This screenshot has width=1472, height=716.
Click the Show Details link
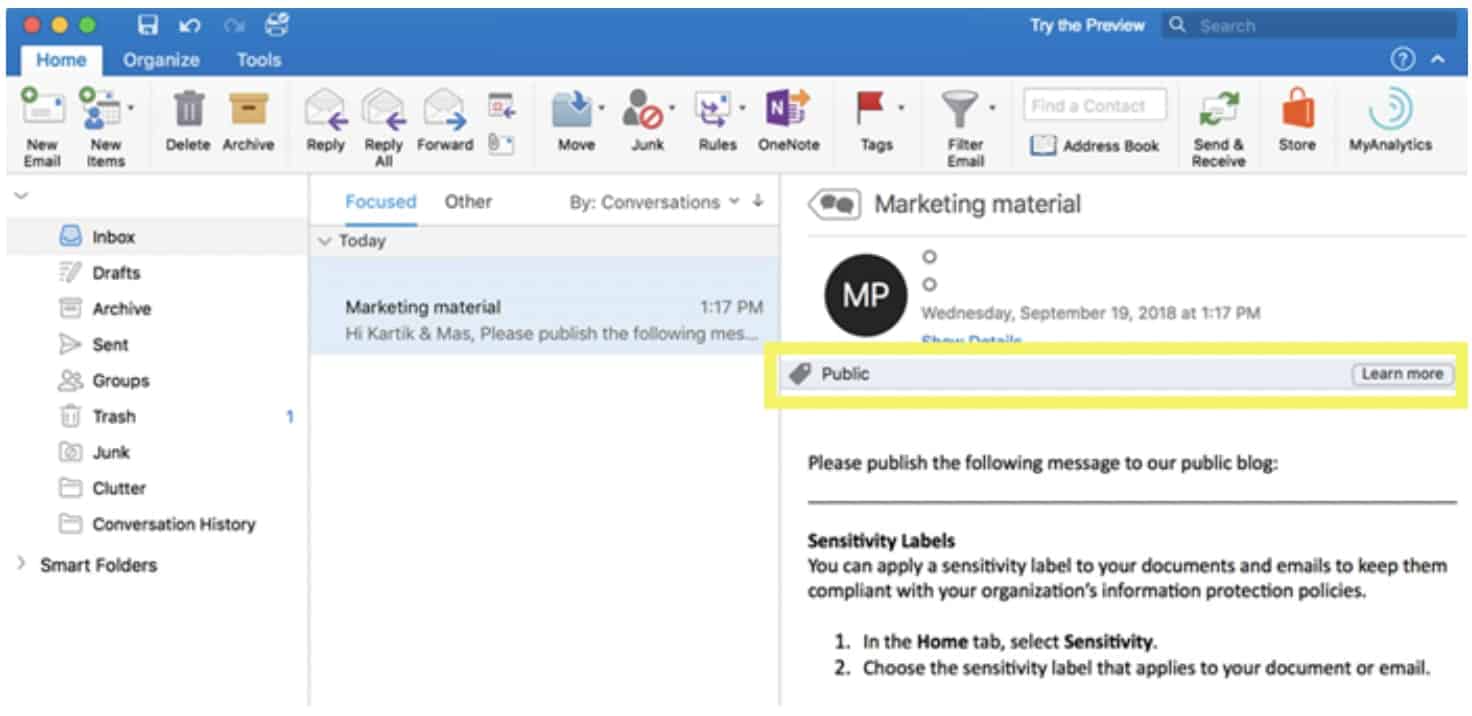pyautogui.click(x=971, y=341)
